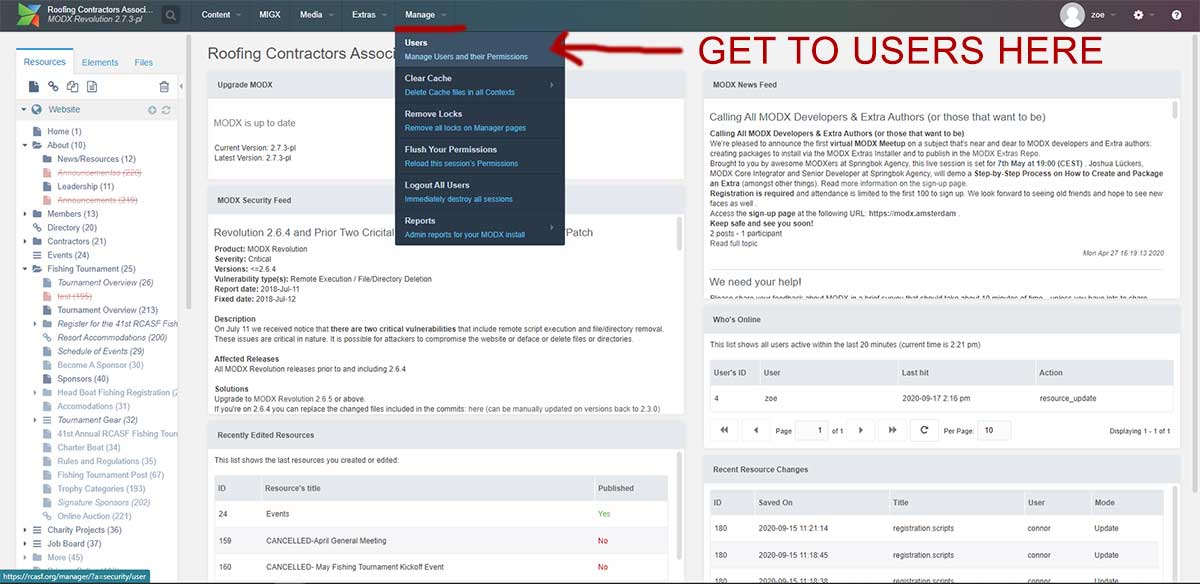This screenshot has height=584, width=1200.
Task: Click the MODX logo icon
Action: pos(28,15)
